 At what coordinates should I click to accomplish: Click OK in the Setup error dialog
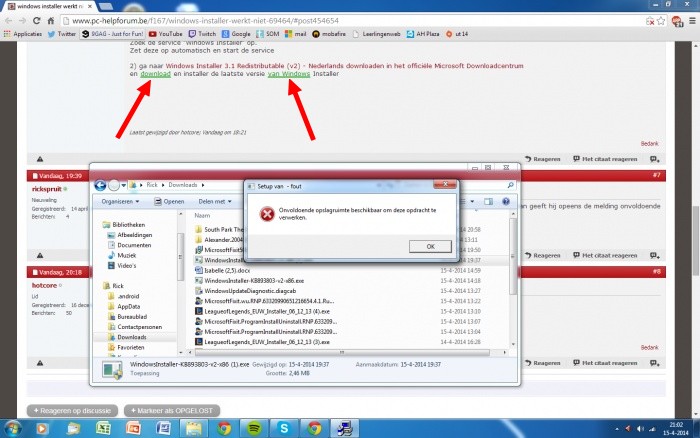(429, 245)
